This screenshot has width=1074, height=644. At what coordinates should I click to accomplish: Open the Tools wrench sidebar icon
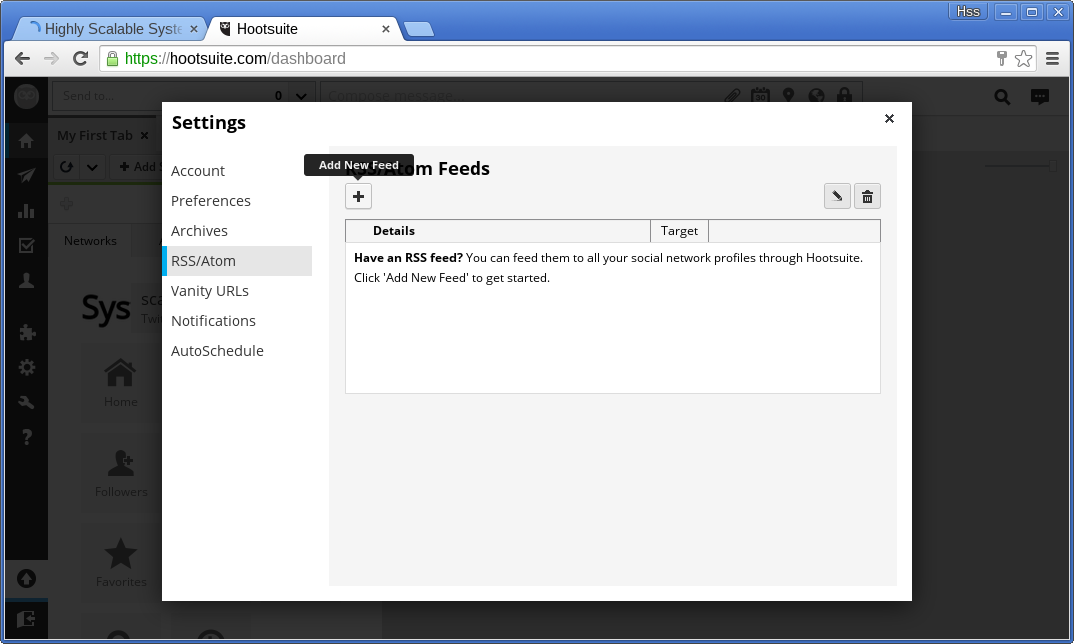click(26, 402)
